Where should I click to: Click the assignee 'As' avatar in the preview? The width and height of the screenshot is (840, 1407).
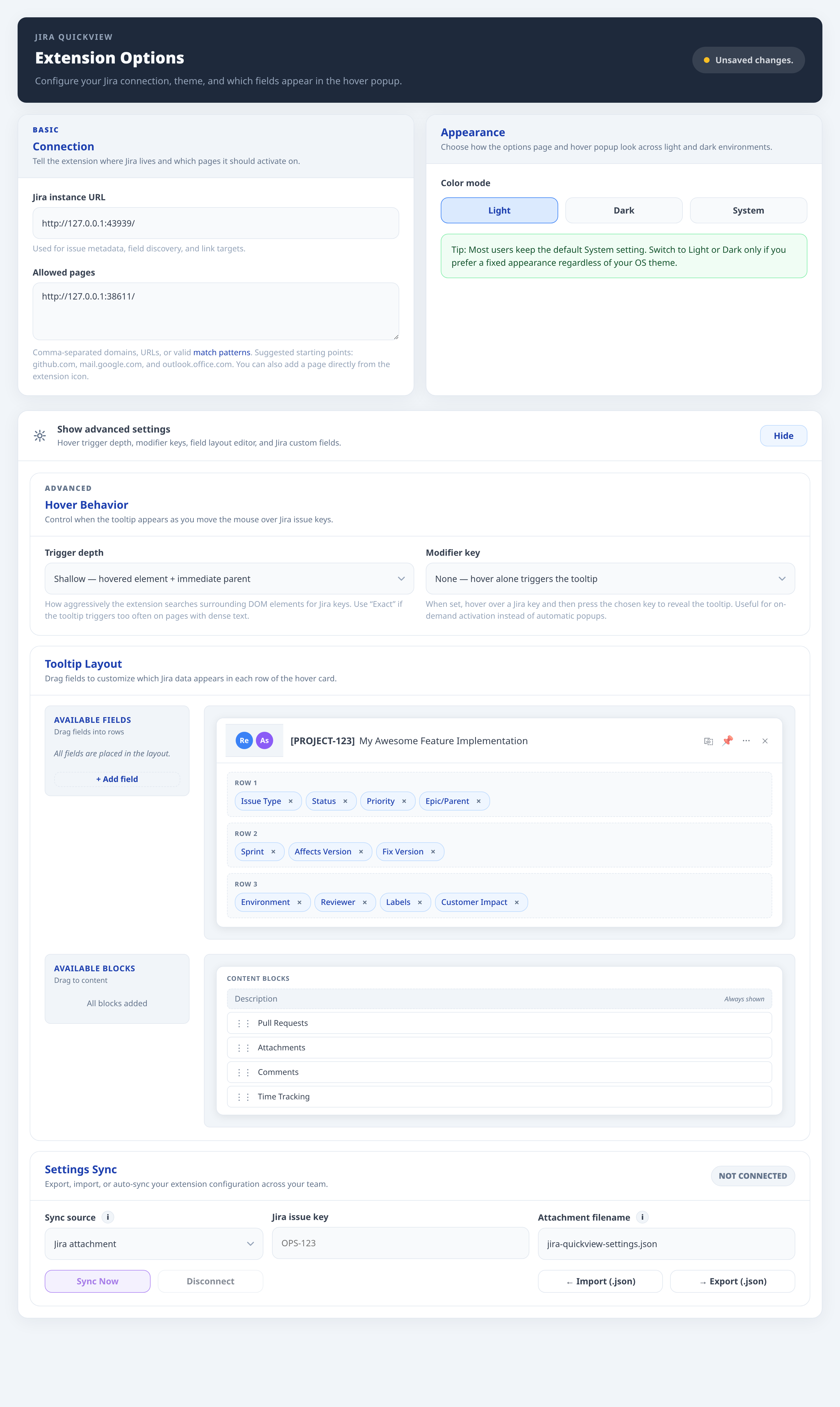tap(264, 741)
